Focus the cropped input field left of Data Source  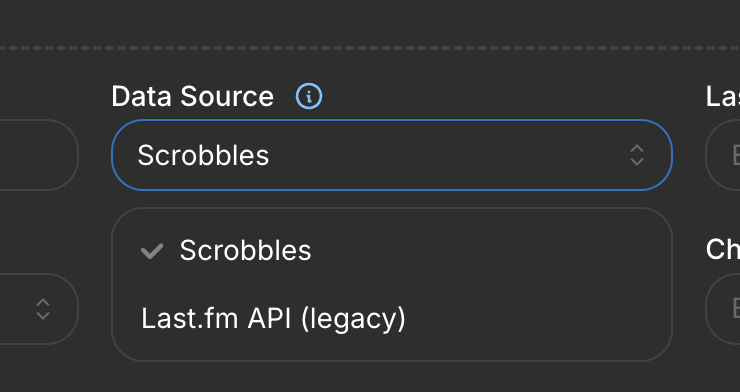click(39, 155)
